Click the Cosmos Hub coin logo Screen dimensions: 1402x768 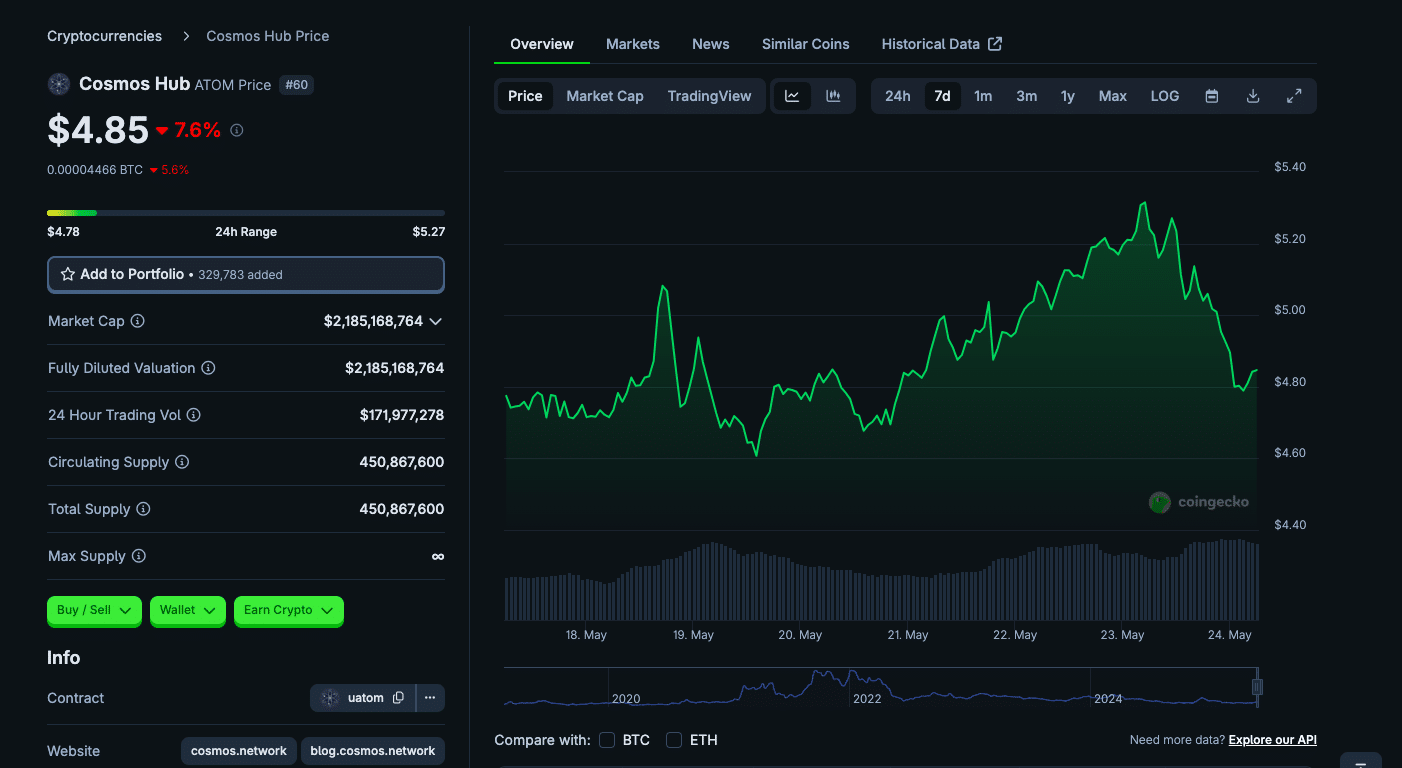click(59, 84)
